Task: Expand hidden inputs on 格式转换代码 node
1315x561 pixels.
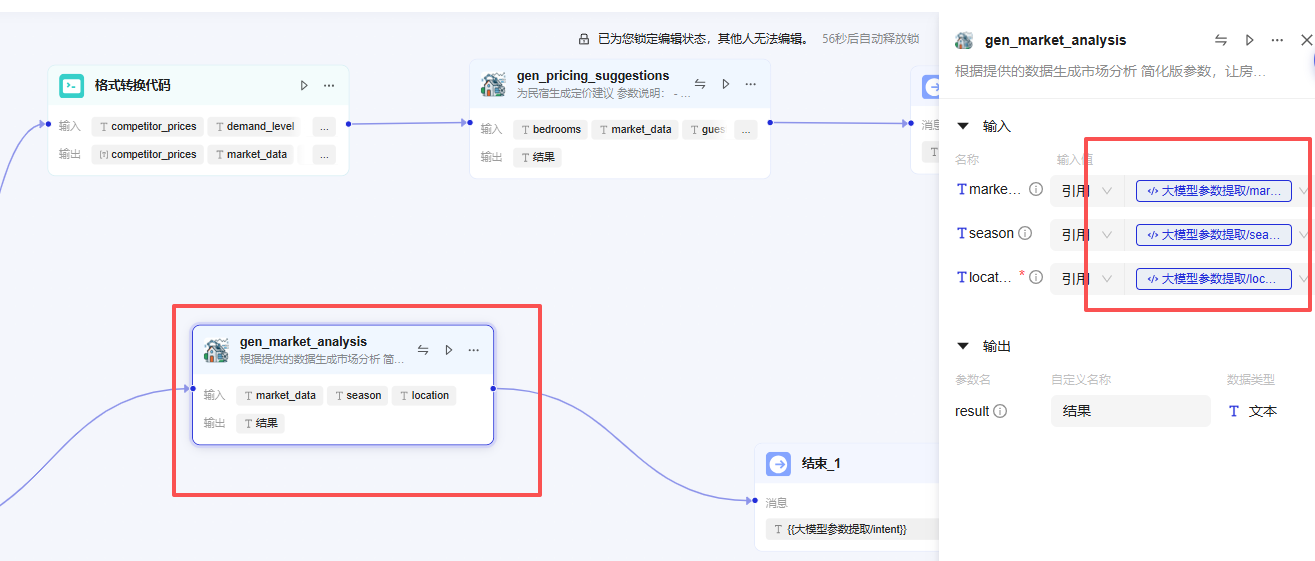Action: [324, 127]
